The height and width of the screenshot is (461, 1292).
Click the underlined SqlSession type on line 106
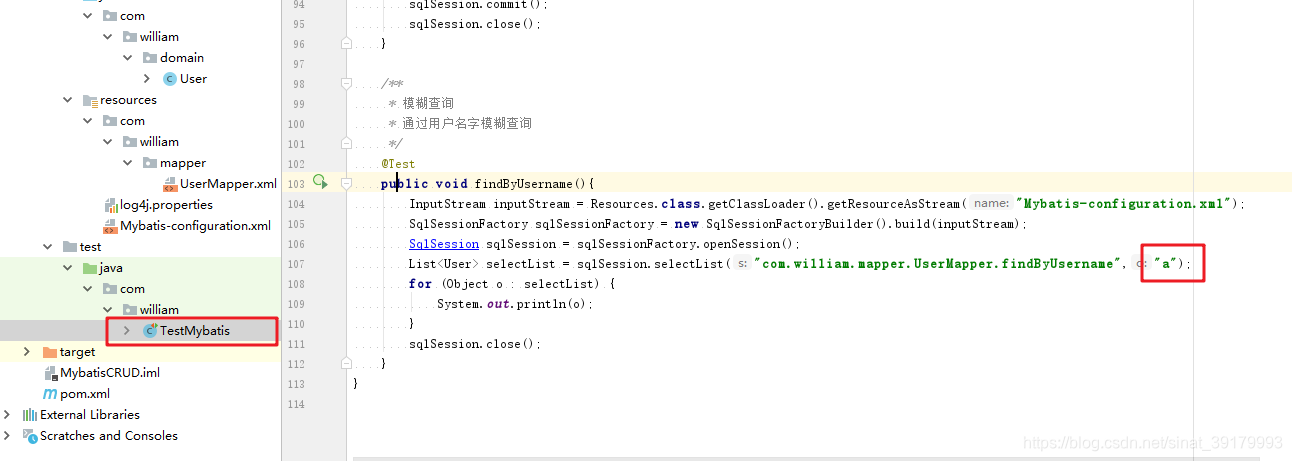pyautogui.click(x=444, y=244)
